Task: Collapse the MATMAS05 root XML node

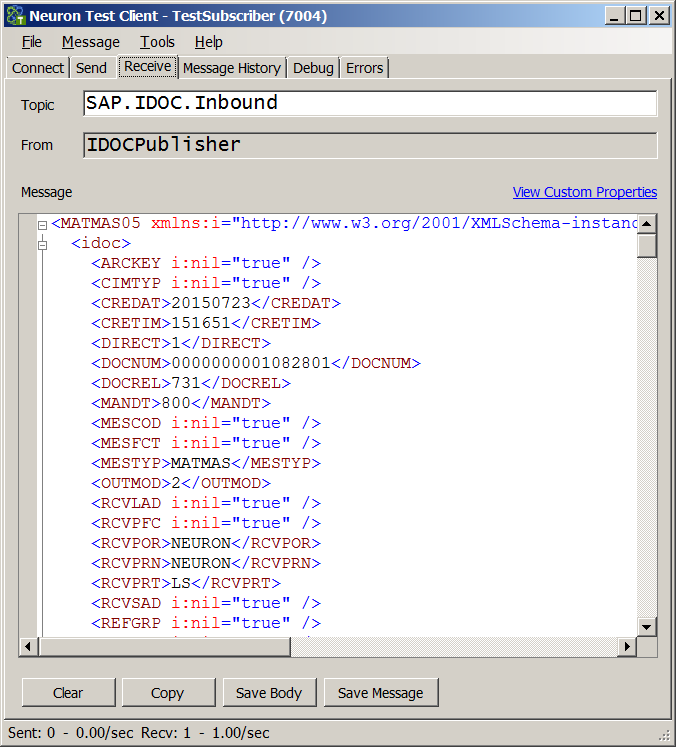Action: click(42, 224)
